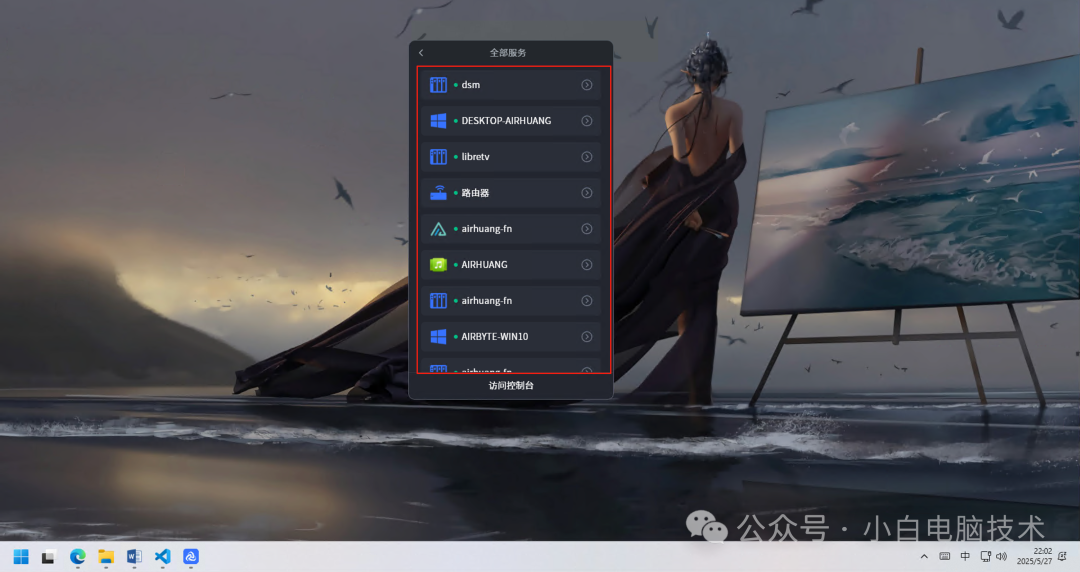Select the AIRBYTE-WIN10 device name
Image resolution: width=1080 pixels, height=572 pixels.
coord(495,336)
